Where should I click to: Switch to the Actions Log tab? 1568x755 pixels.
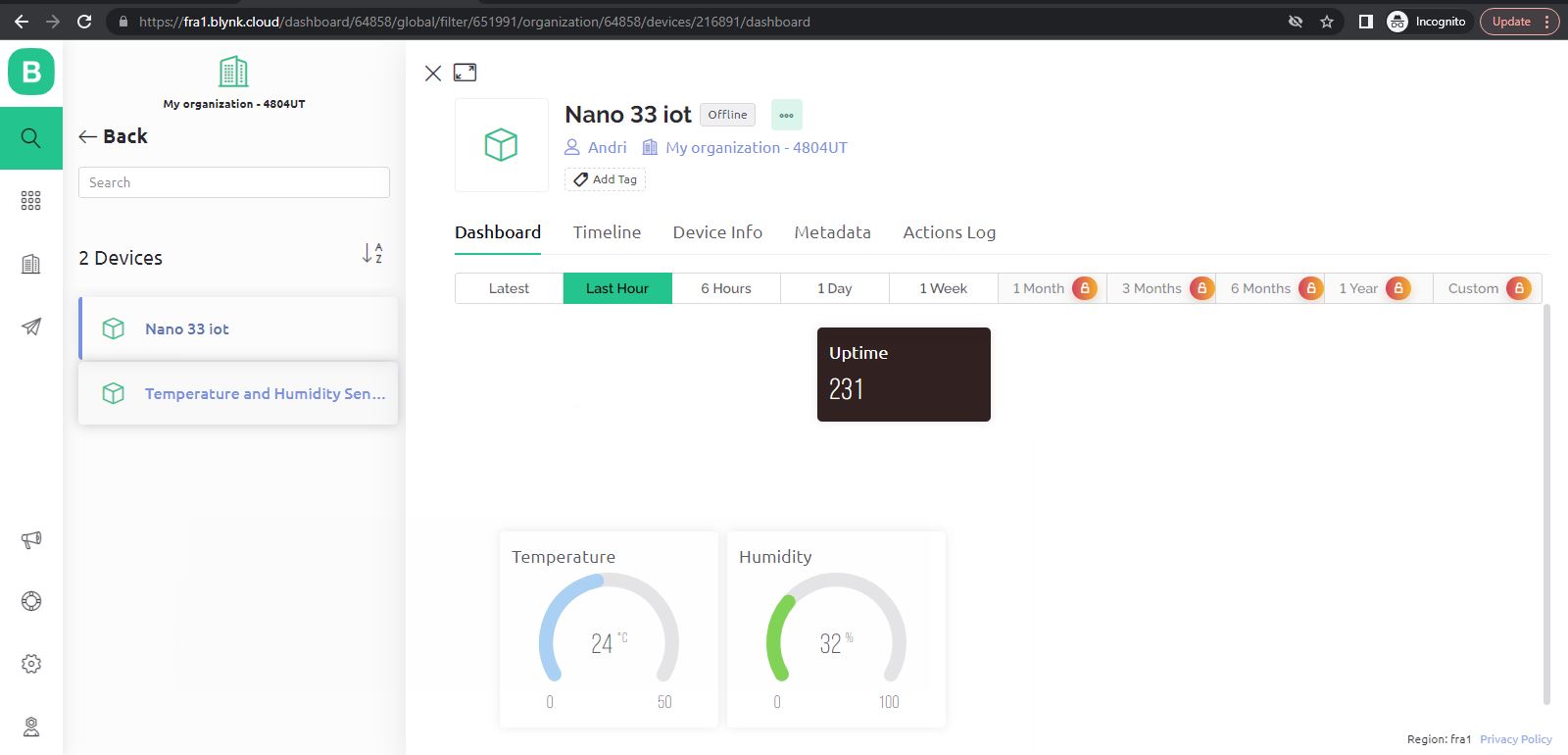[x=949, y=232]
